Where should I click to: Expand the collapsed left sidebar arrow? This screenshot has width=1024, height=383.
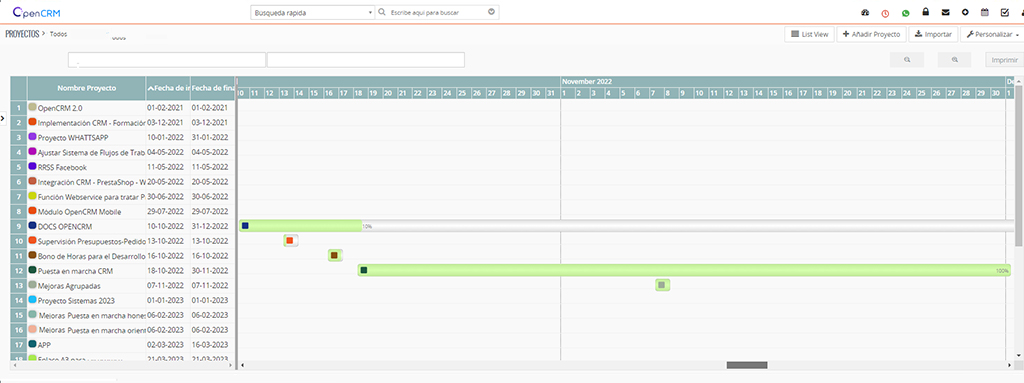[3, 119]
